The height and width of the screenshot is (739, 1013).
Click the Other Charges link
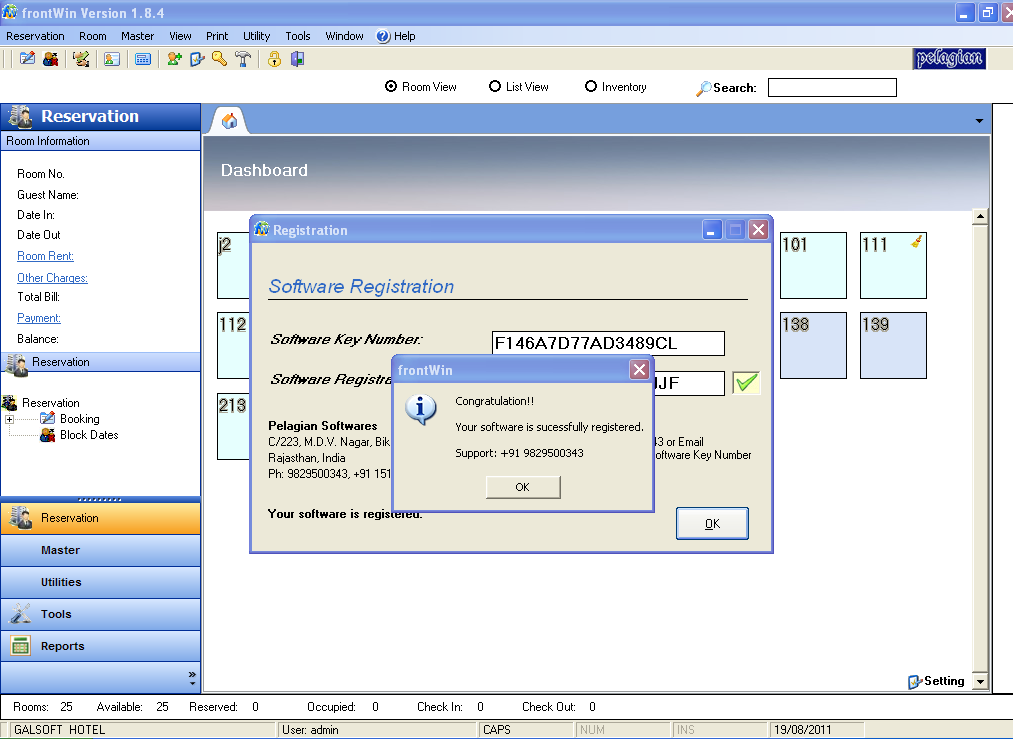pyautogui.click(x=52, y=278)
